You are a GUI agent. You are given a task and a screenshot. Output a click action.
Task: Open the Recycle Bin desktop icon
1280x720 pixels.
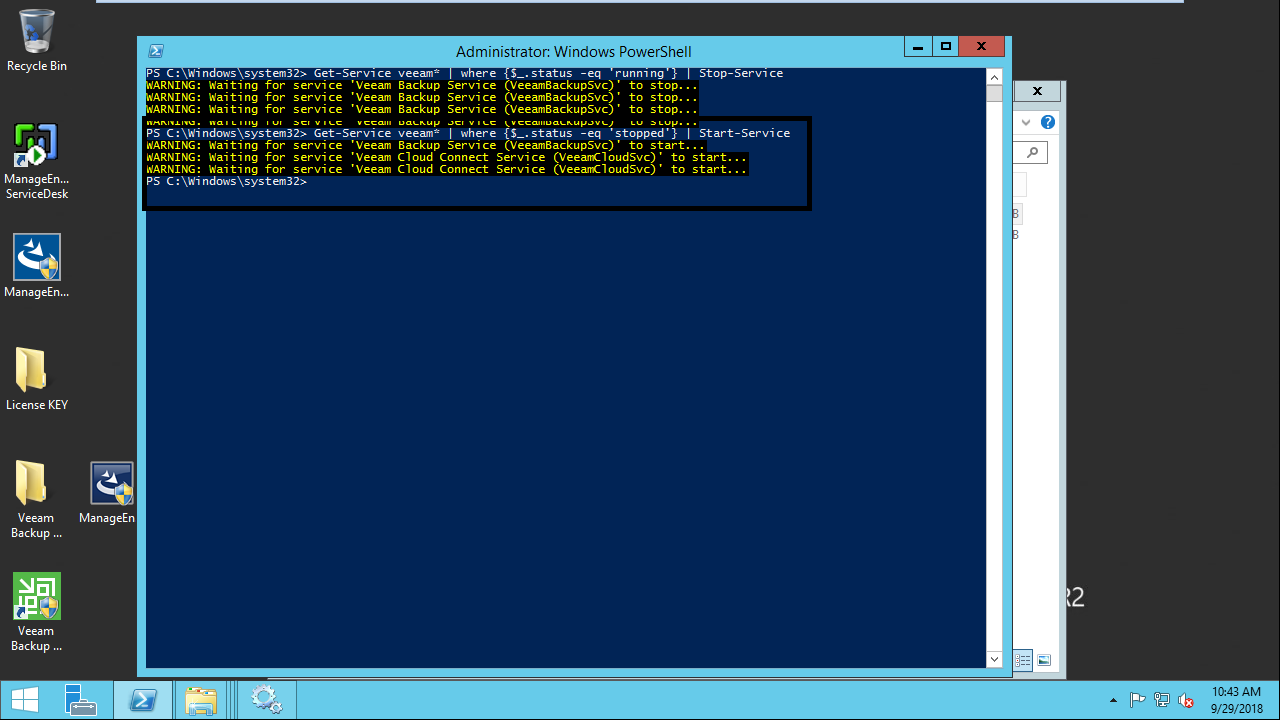pyautogui.click(x=37, y=33)
